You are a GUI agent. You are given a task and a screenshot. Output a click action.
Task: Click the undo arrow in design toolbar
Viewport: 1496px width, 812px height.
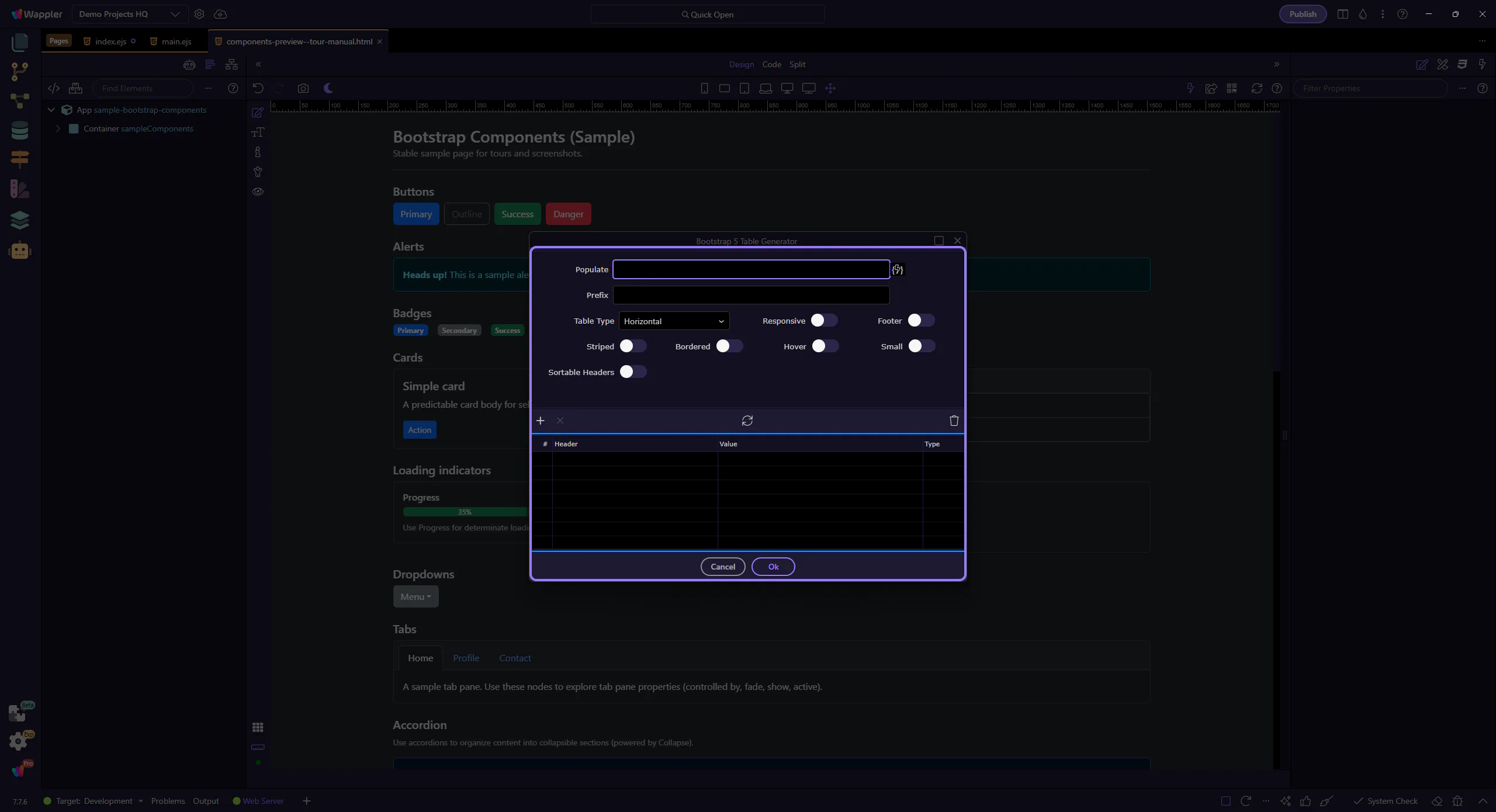[258, 88]
